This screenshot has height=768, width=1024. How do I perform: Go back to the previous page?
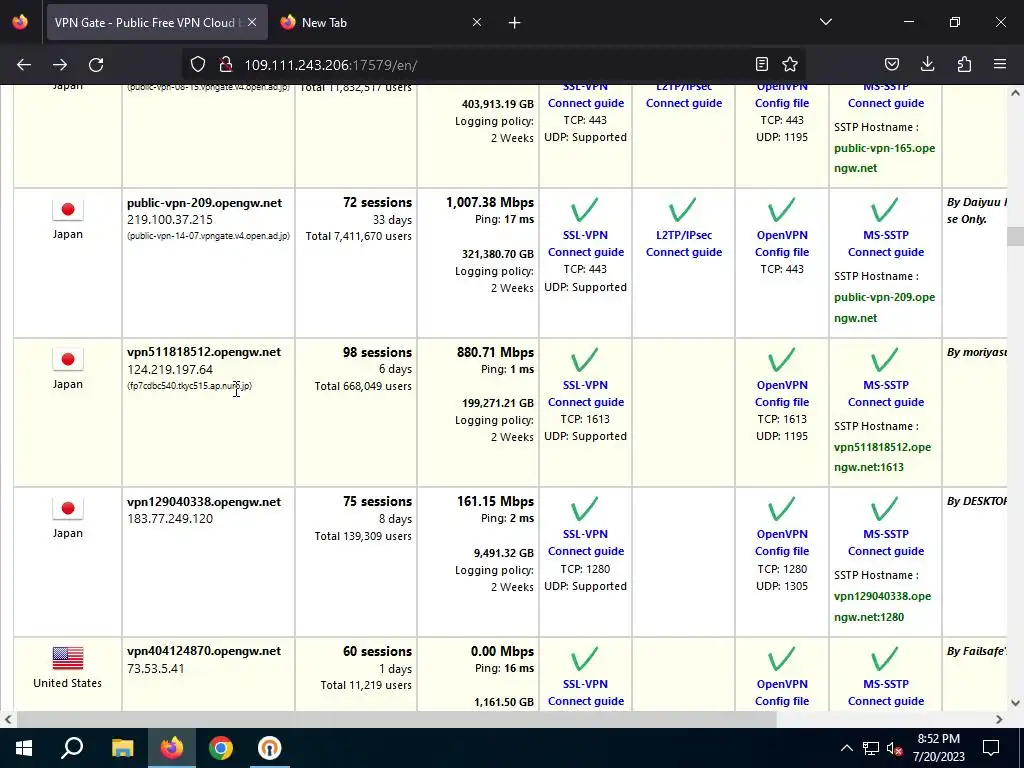tap(24, 65)
